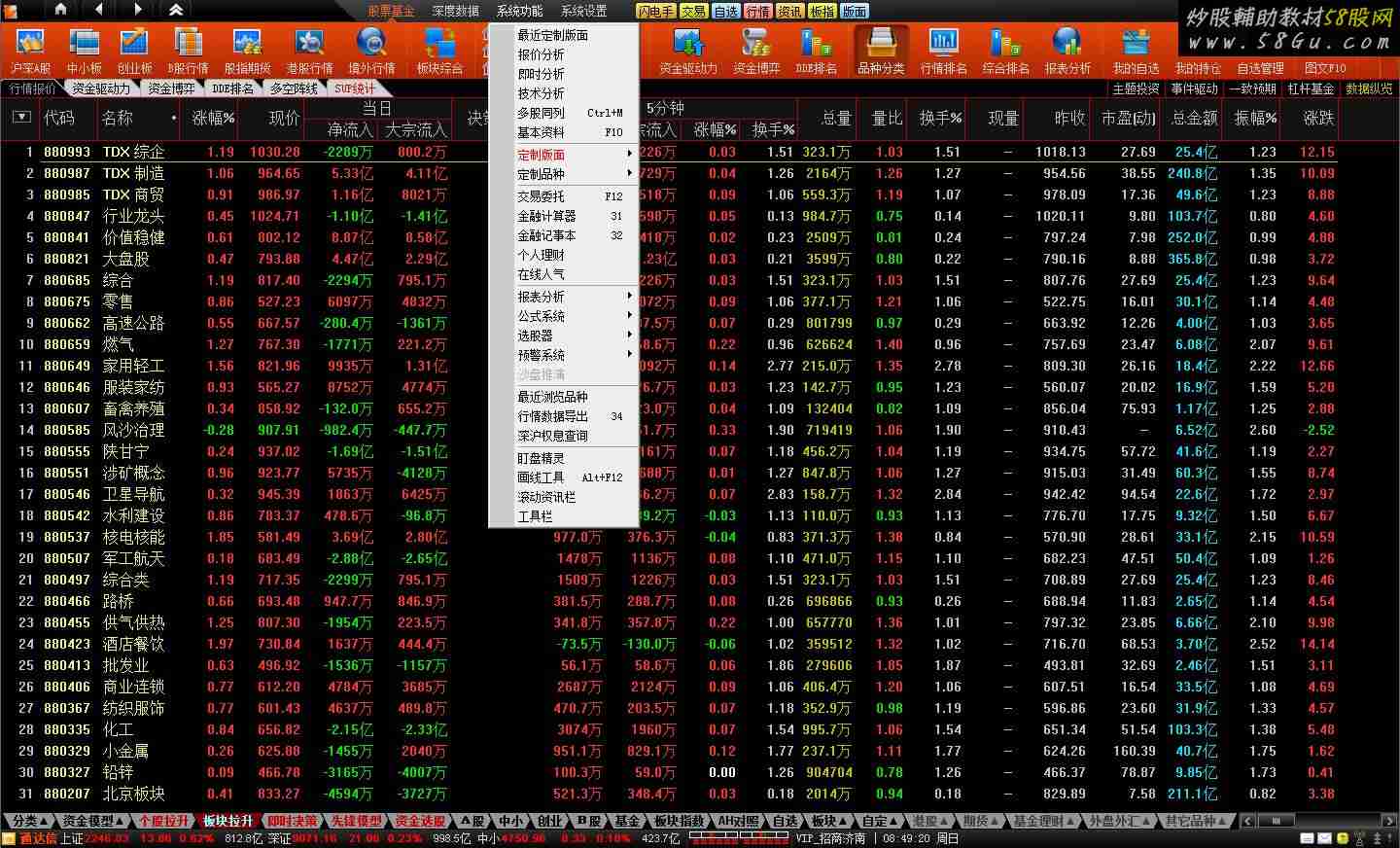
Task: Click the 闪电手 quick button
Action: 655,12
